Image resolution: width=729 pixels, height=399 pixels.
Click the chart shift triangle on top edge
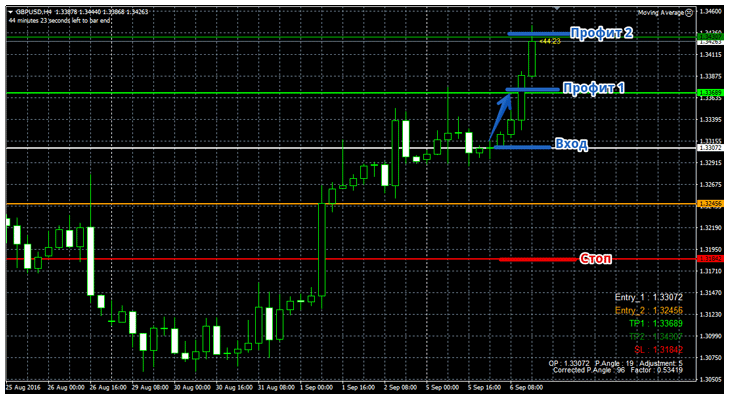pyautogui.click(x=557, y=8)
